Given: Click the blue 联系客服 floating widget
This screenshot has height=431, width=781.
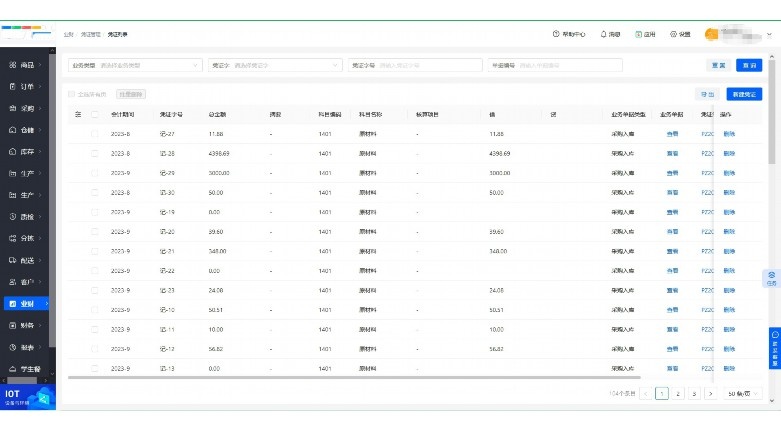Looking at the screenshot, I should click(x=775, y=348).
